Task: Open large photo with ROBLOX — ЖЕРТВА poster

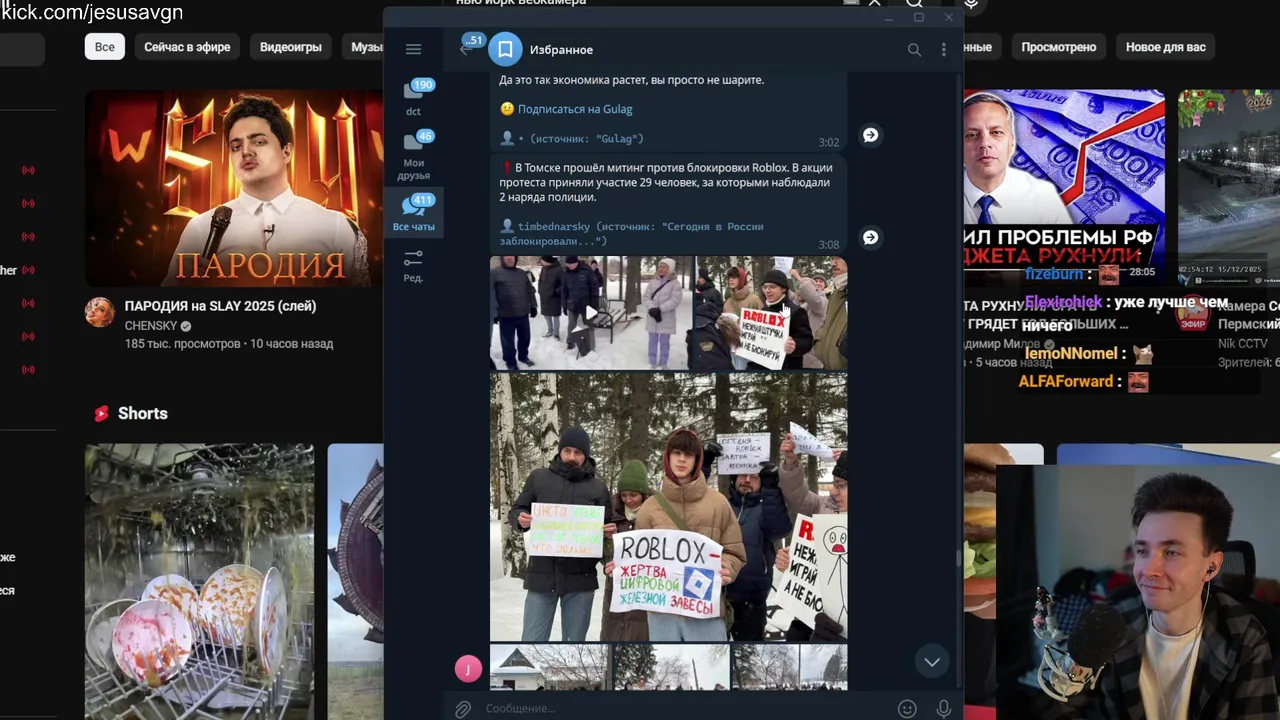Action: point(668,507)
